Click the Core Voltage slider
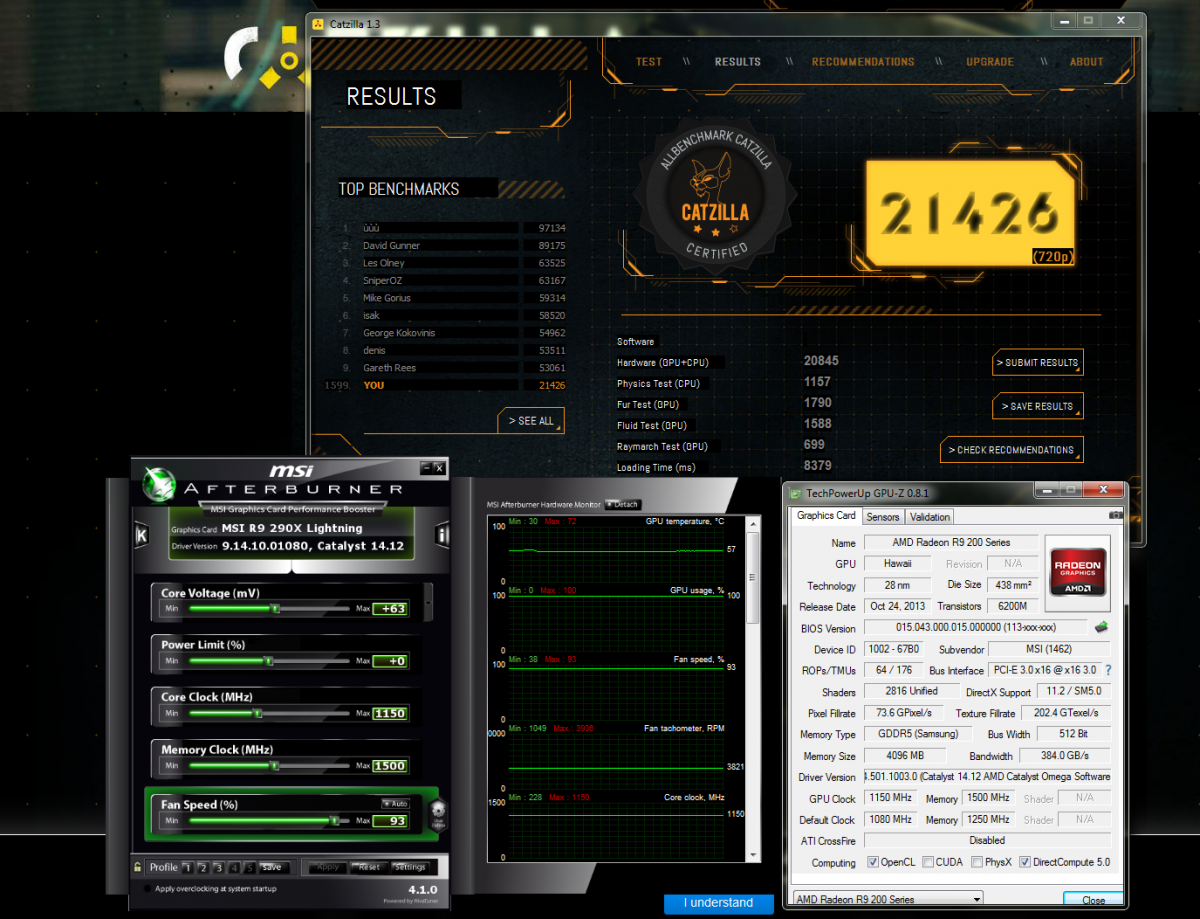The image size is (1200, 919). click(x=270, y=608)
